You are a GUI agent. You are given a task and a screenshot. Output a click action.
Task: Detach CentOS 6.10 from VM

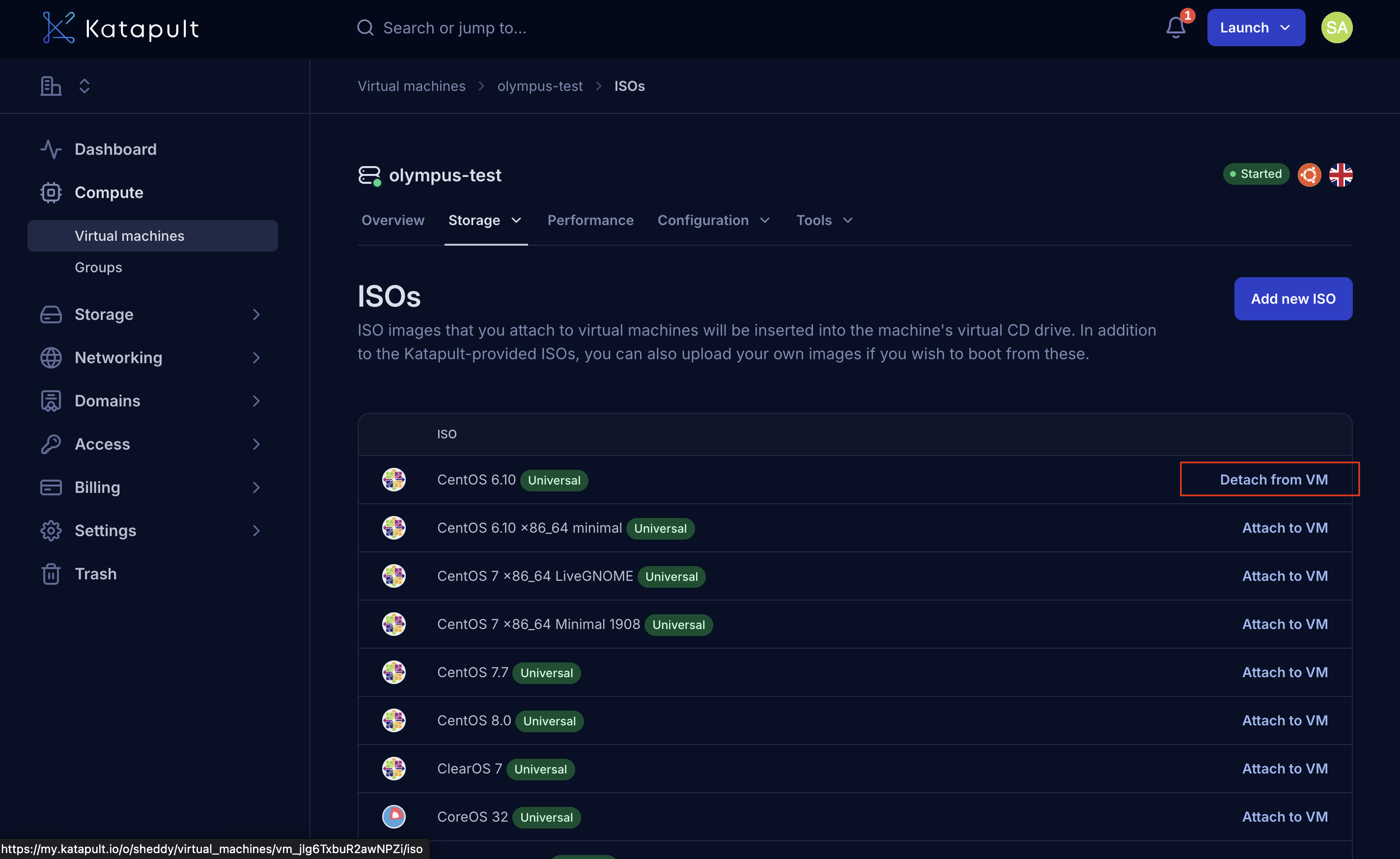point(1273,479)
